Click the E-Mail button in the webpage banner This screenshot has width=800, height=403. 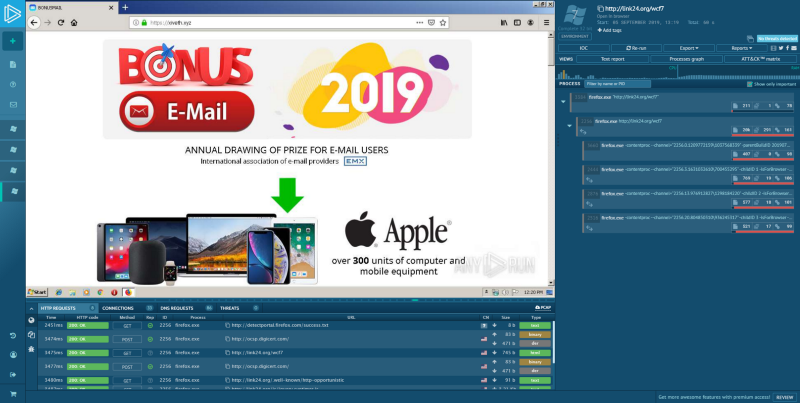(187, 112)
